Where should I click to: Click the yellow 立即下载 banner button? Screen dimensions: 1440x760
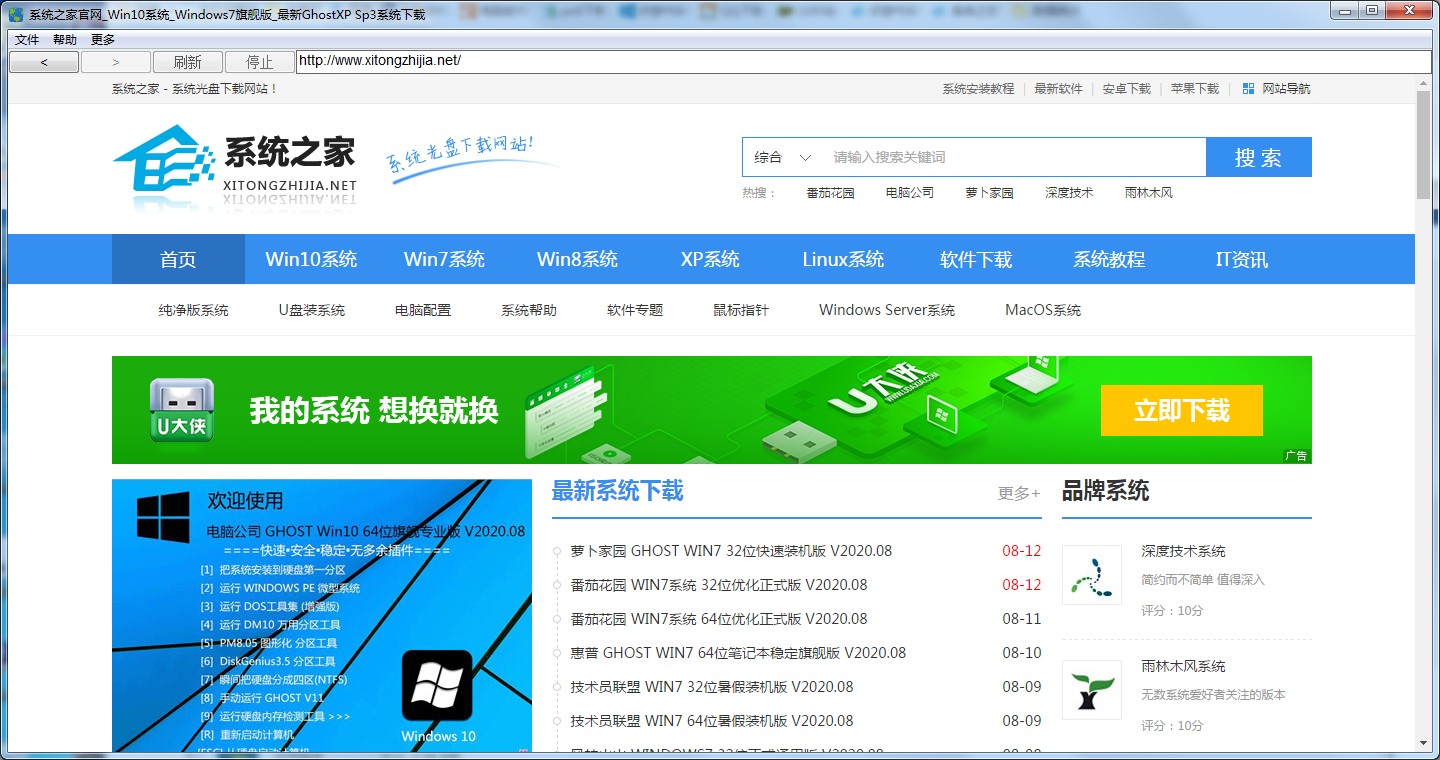(x=1181, y=410)
